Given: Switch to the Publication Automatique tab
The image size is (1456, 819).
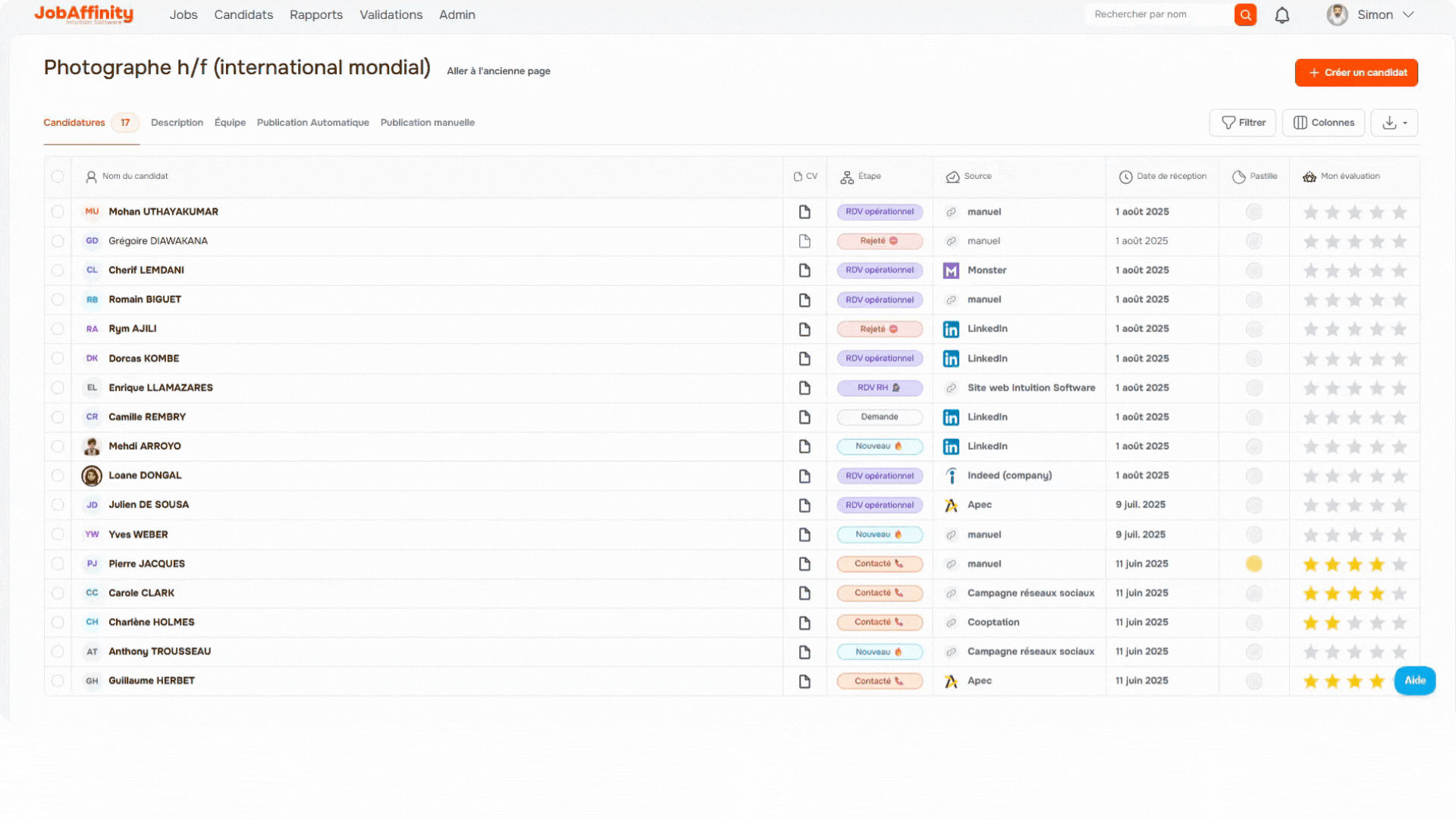Looking at the screenshot, I should (x=312, y=123).
